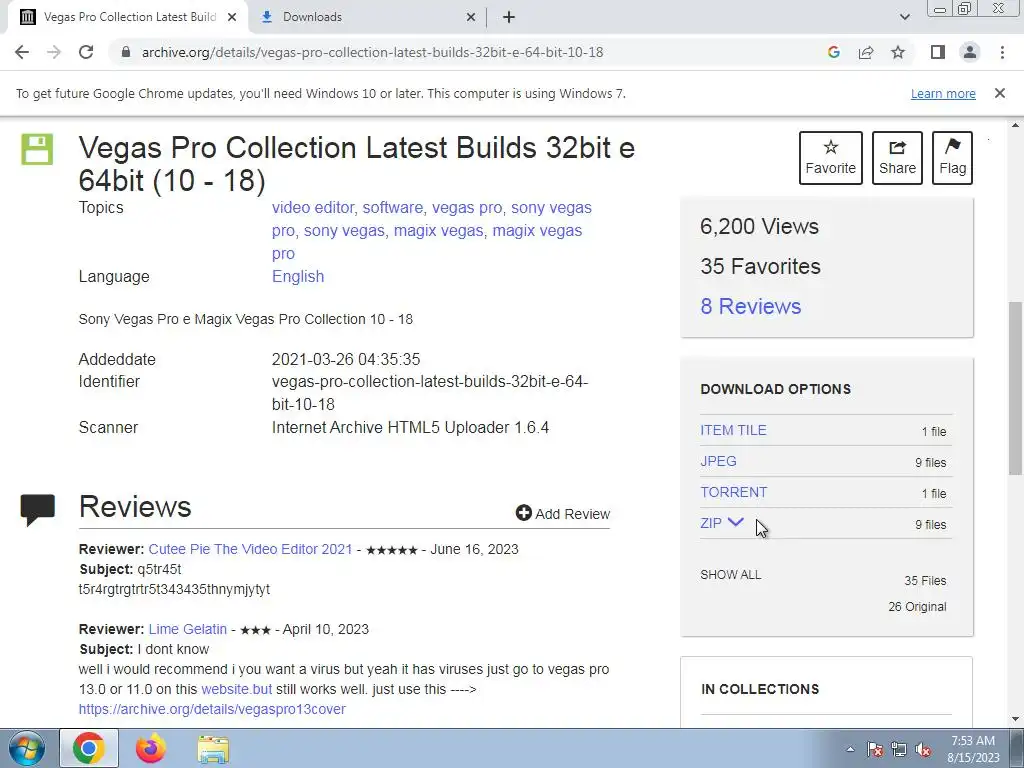This screenshot has width=1024, height=768.
Task: Click the Google icon in address bar
Action: (833, 52)
